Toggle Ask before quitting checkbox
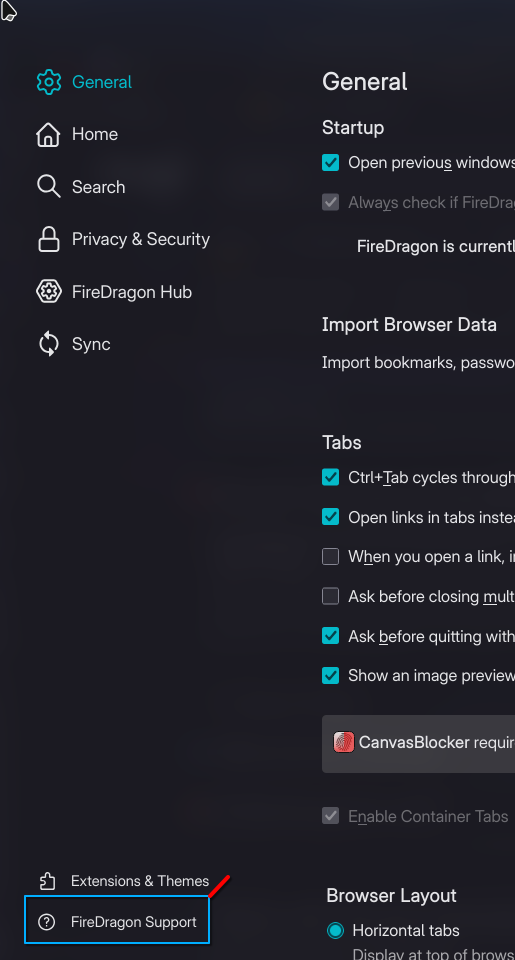Viewport: 515px width, 960px height. click(x=331, y=636)
